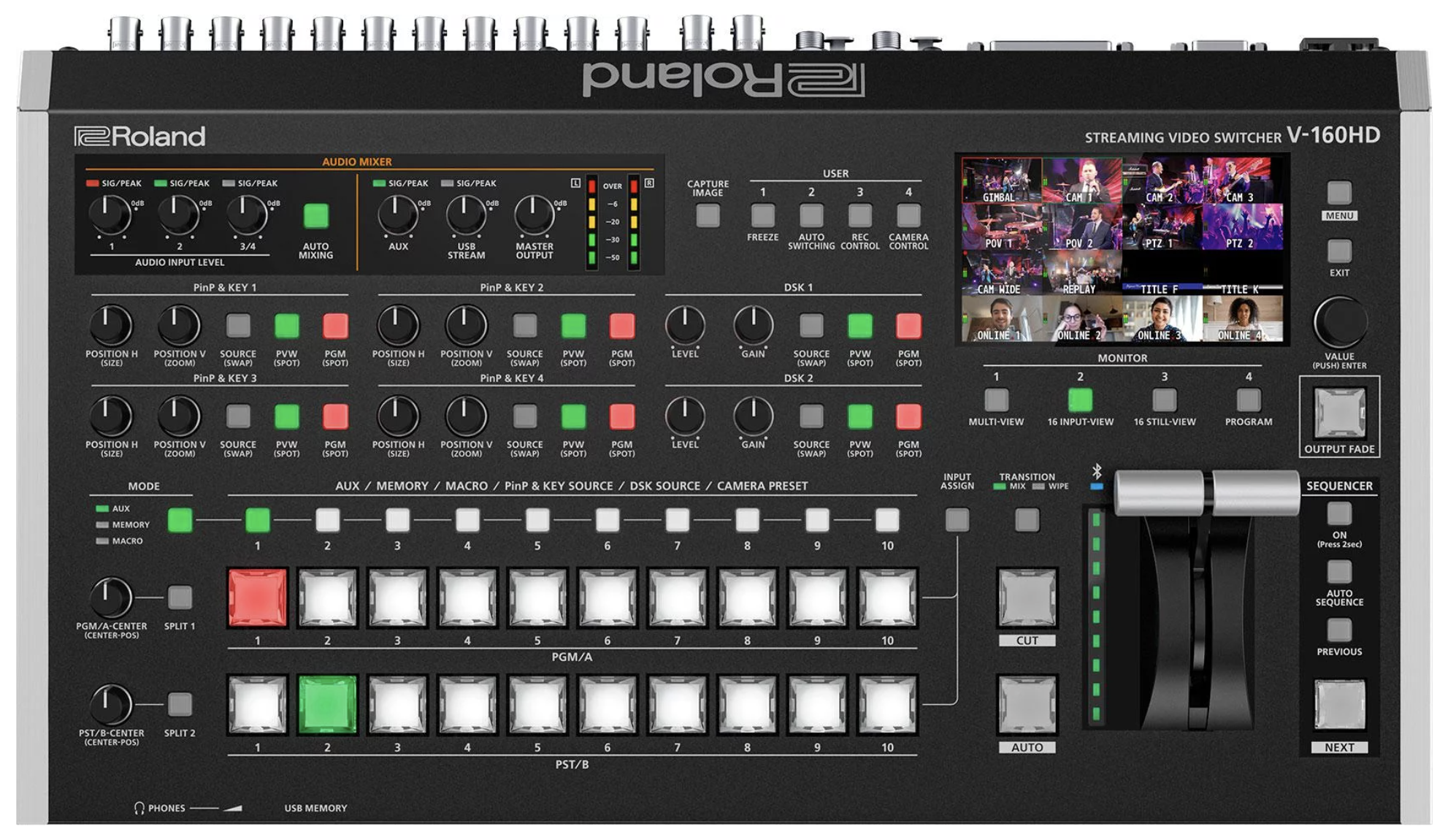The image size is (1456, 840).
Task: Tap USER 2 AUTO SWITCHING button
Action: [811, 215]
